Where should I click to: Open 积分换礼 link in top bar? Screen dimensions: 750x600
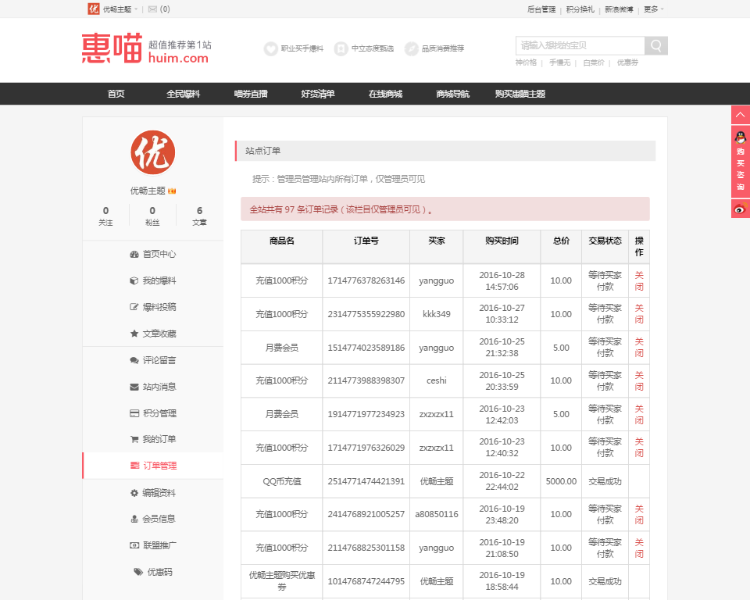point(580,9)
